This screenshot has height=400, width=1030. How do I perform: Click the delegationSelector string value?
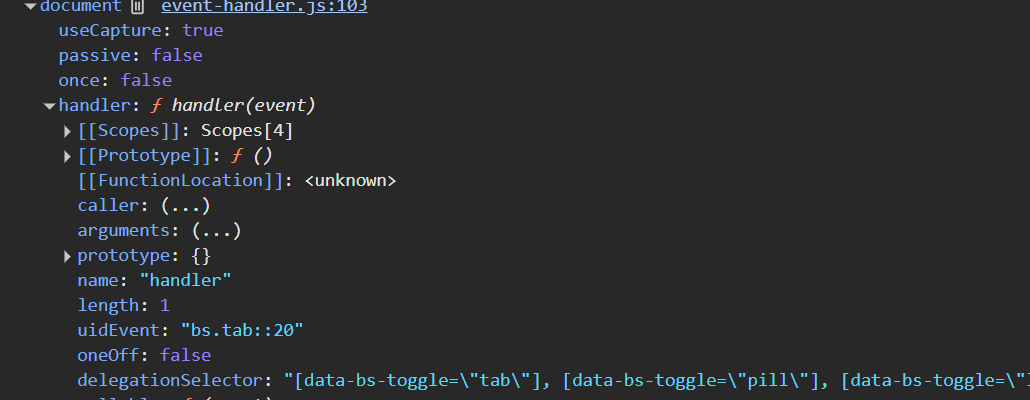[x=656, y=380]
